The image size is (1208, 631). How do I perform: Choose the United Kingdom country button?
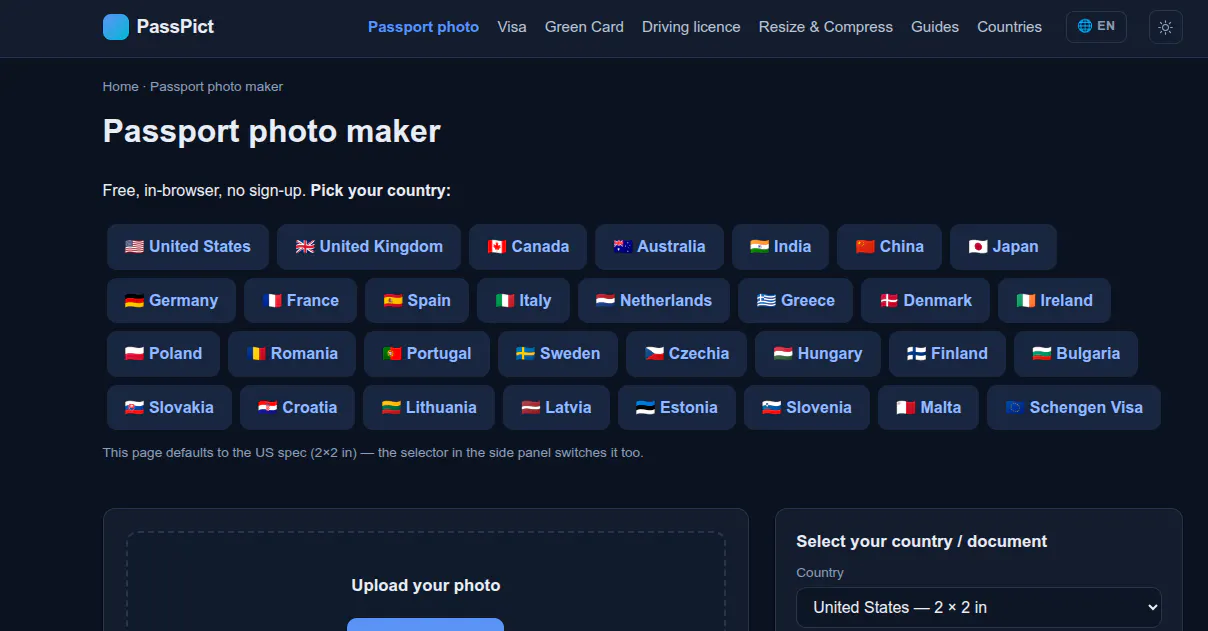369,247
